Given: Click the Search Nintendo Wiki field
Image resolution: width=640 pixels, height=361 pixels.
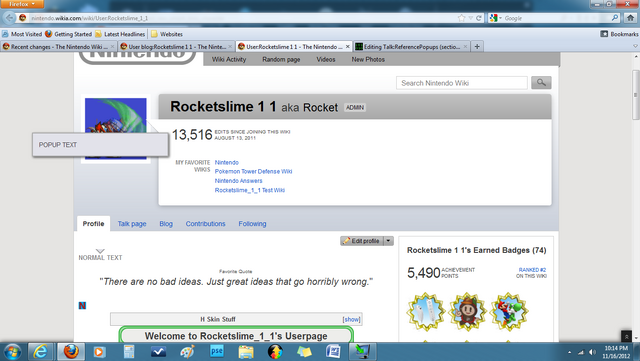Looking at the screenshot, I should pyautogui.click(x=462, y=83).
